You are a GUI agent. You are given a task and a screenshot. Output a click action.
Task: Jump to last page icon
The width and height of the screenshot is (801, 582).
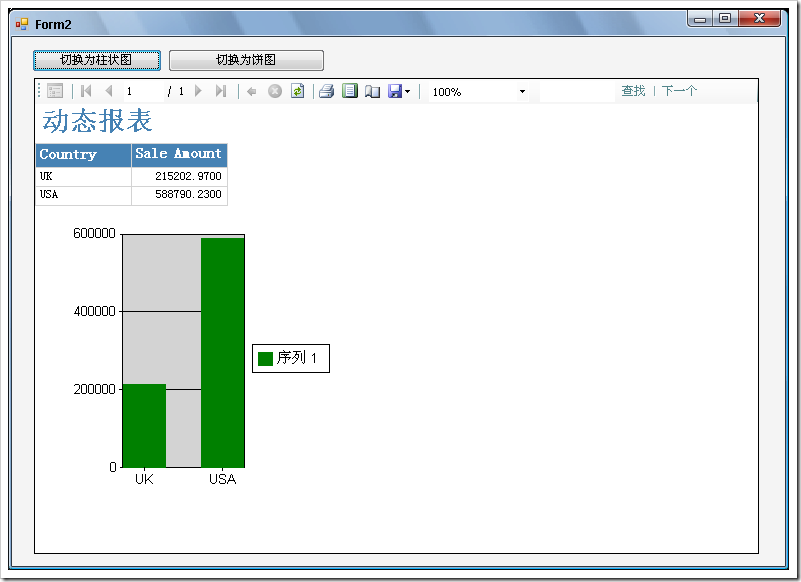[x=221, y=91]
